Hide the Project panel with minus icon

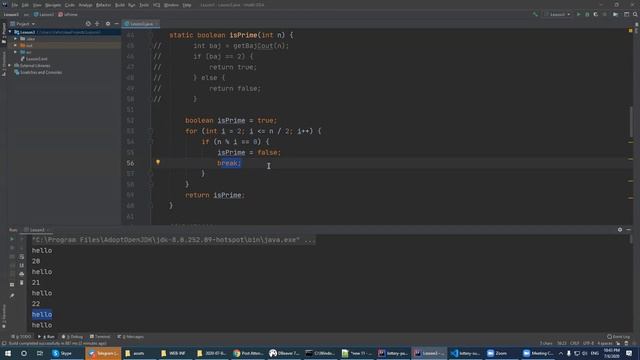point(116,24)
